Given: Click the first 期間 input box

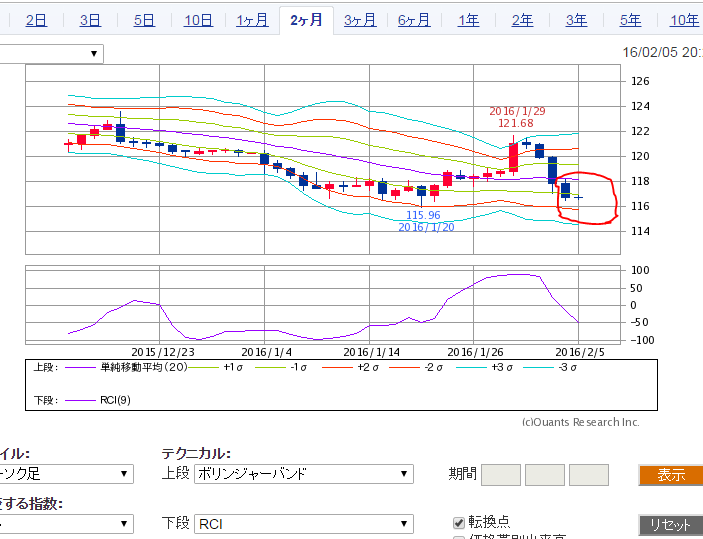Looking at the screenshot, I should pyautogui.click(x=500, y=475).
